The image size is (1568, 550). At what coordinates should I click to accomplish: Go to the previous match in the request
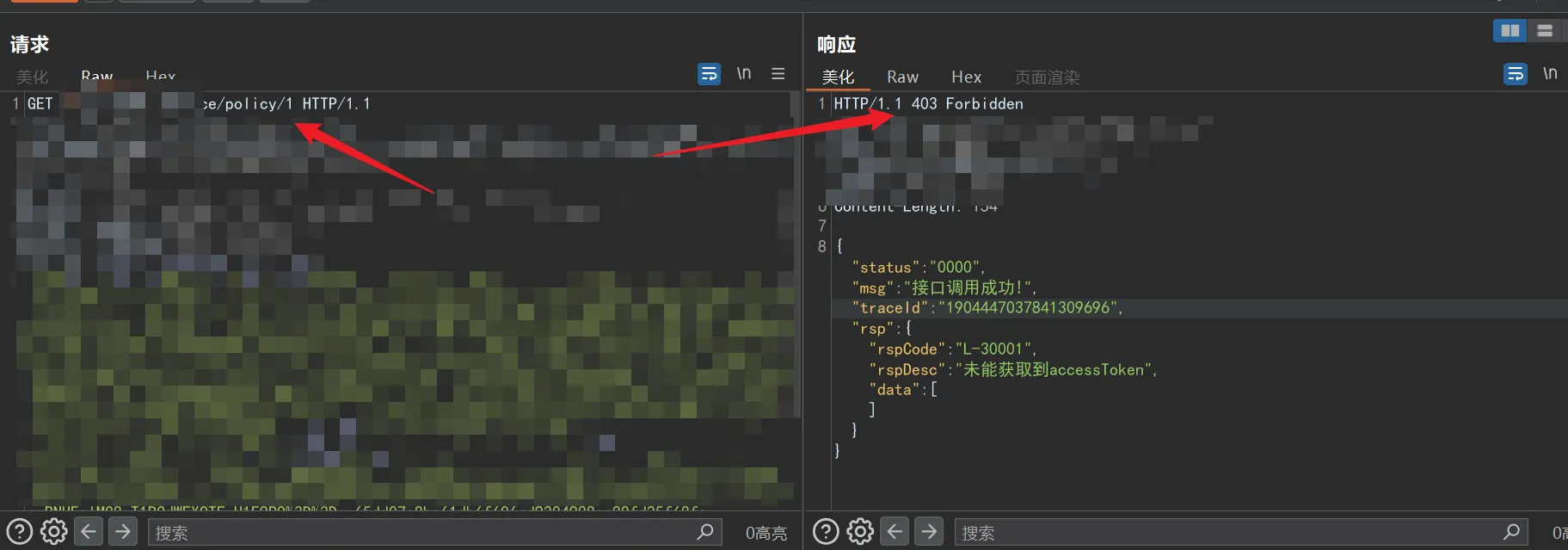pos(89,532)
